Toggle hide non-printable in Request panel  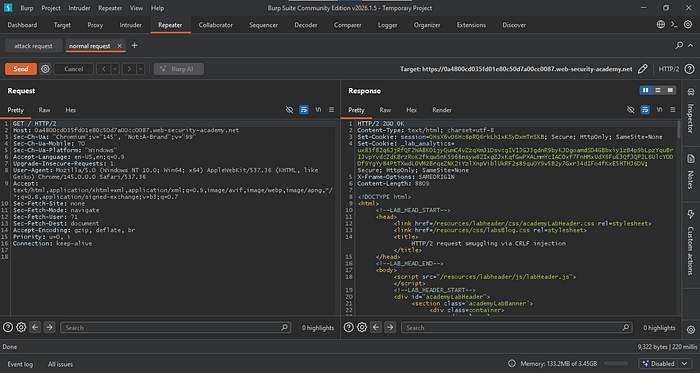pyautogui.click(x=289, y=110)
